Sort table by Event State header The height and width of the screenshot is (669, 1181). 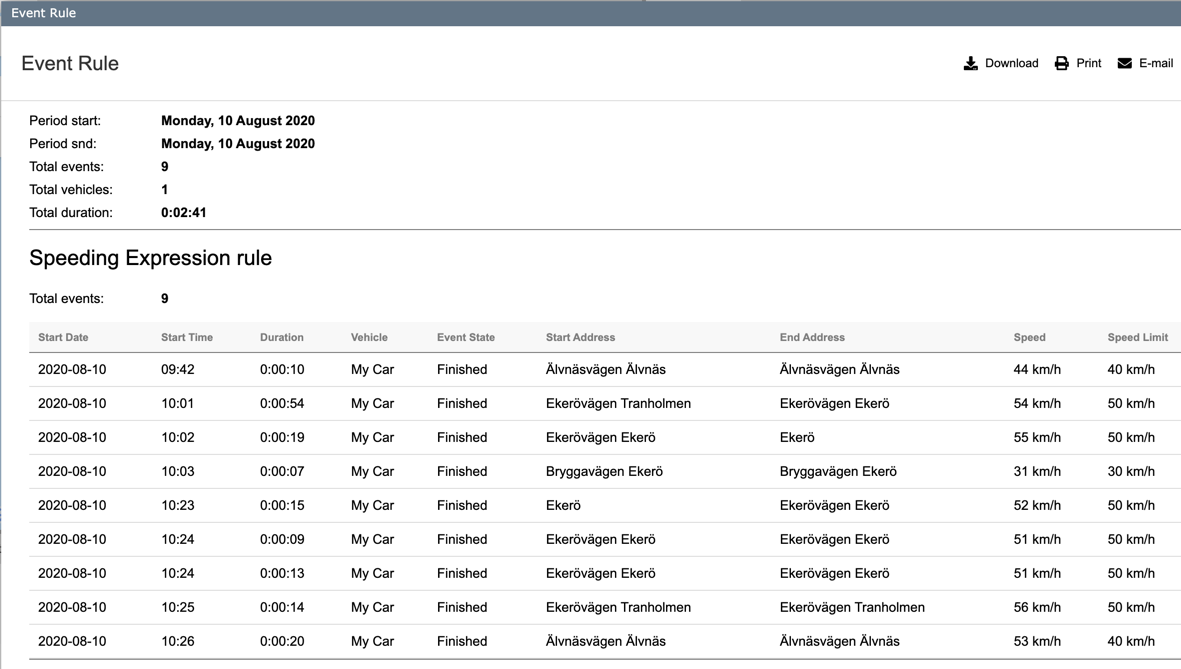[465, 338]
